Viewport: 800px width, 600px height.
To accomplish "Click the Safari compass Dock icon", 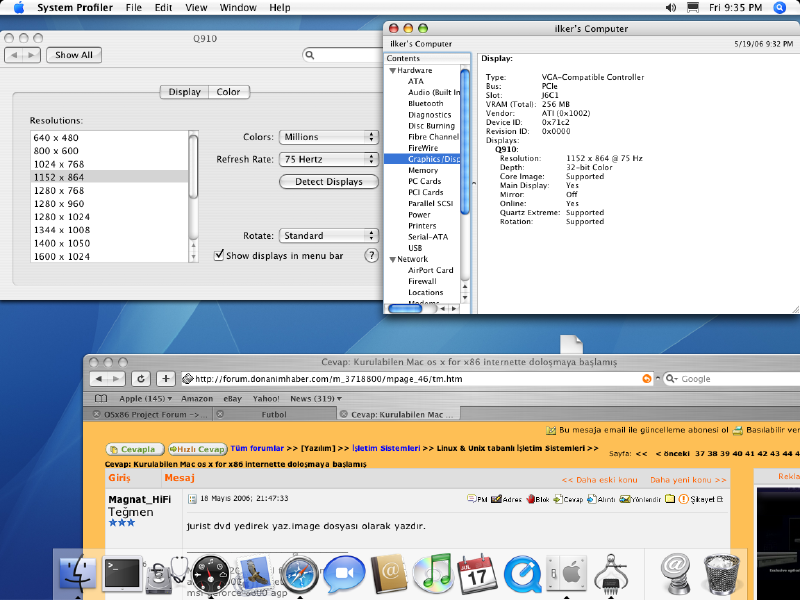I will tap(300, 574).
